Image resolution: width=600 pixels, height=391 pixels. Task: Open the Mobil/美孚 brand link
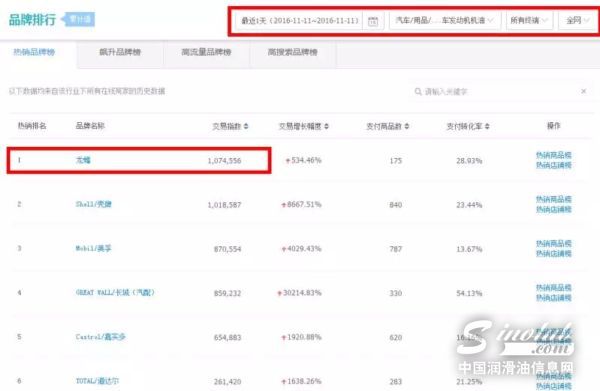point(93,248)
